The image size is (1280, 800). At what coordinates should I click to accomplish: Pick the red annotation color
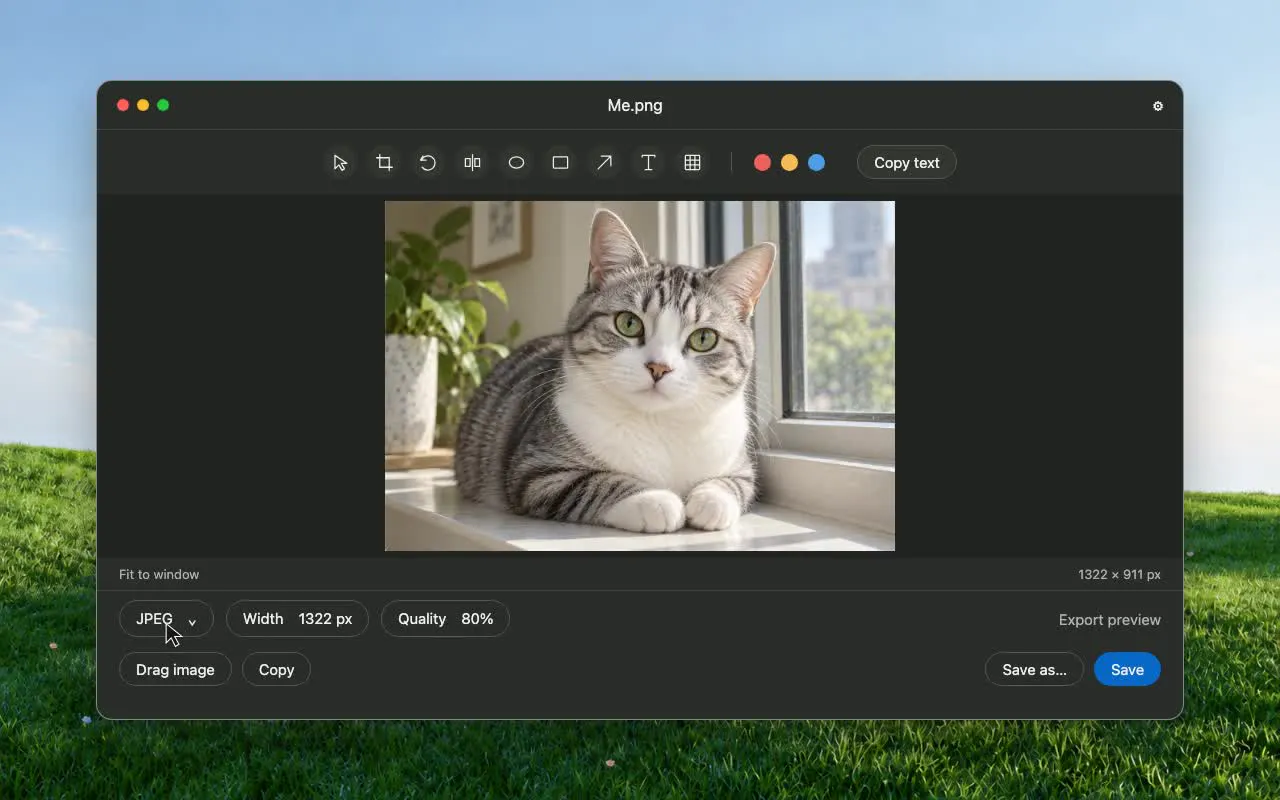coord(762,163)
